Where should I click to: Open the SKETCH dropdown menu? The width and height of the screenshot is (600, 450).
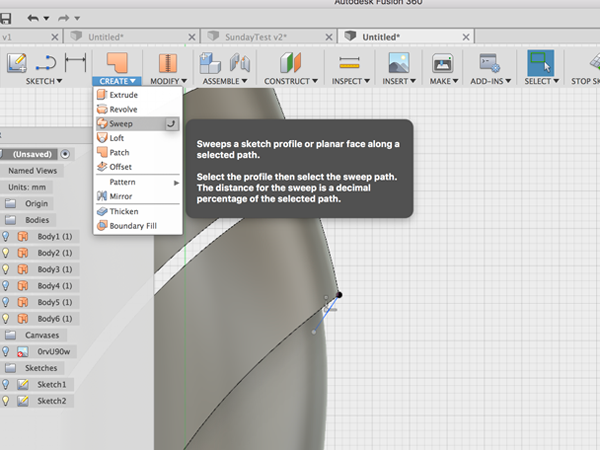point(44,81)
